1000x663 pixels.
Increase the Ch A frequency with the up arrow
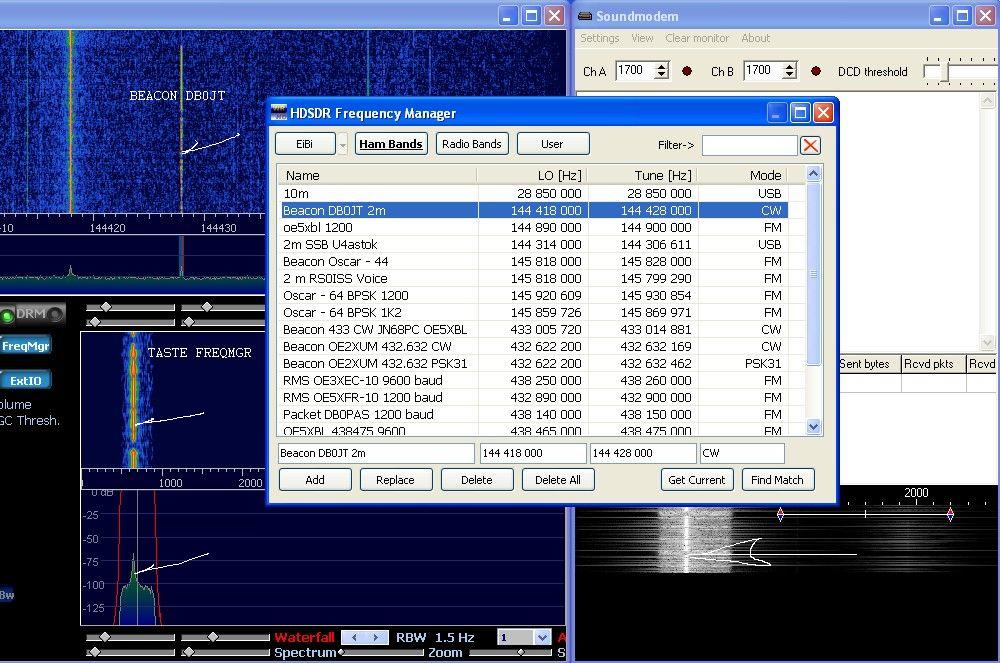[661, 66]
